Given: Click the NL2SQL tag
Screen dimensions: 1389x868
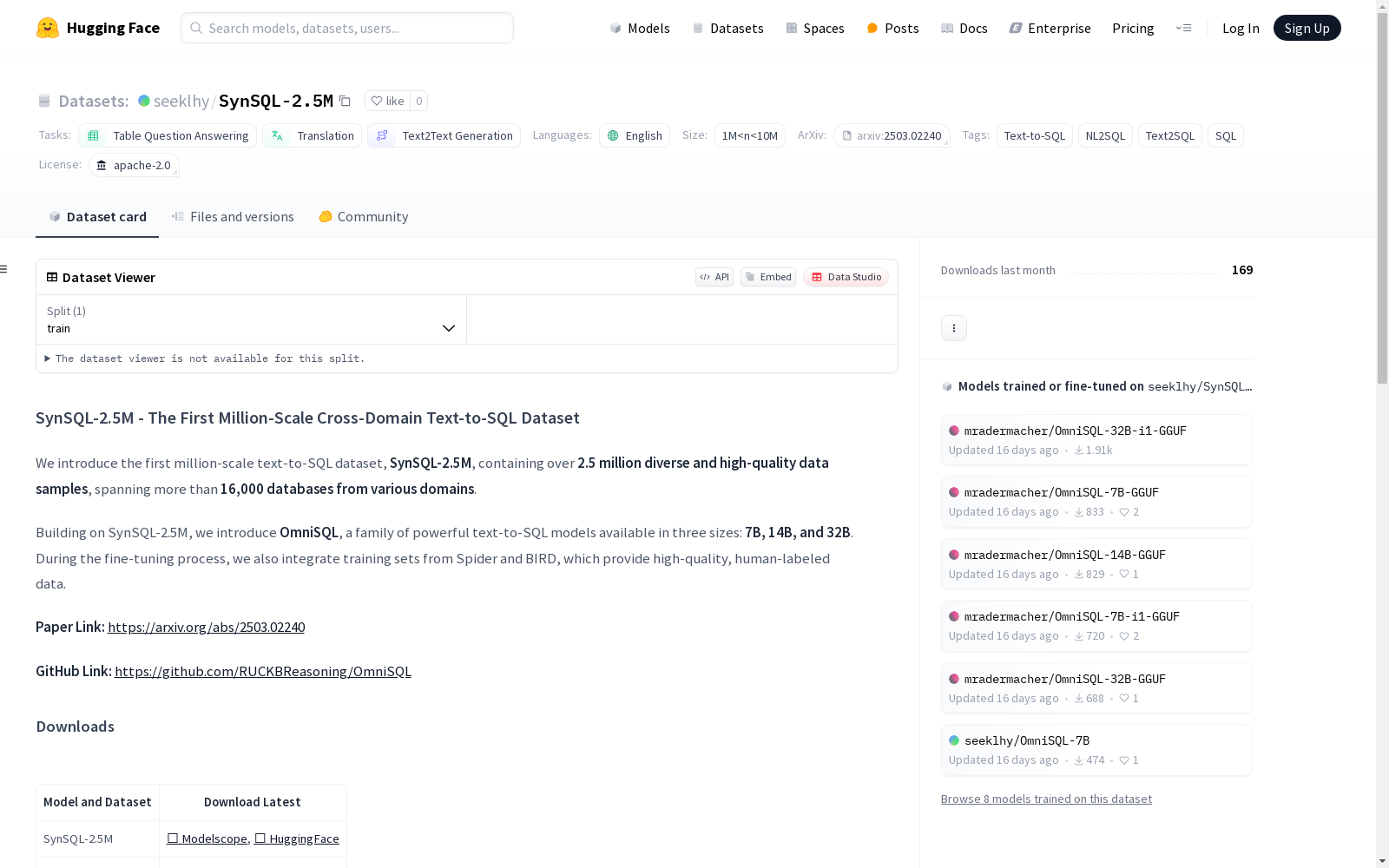Looking at the screenshot, I should (x=1105, y=135).
